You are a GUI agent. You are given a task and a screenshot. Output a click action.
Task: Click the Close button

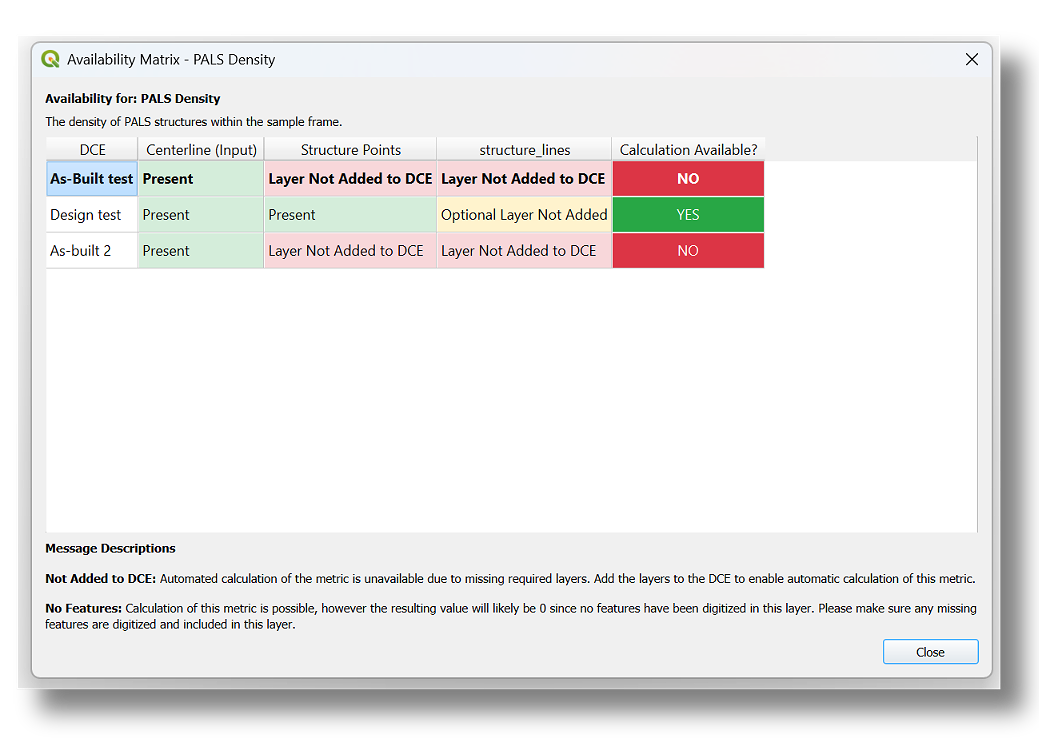[930, 651]
